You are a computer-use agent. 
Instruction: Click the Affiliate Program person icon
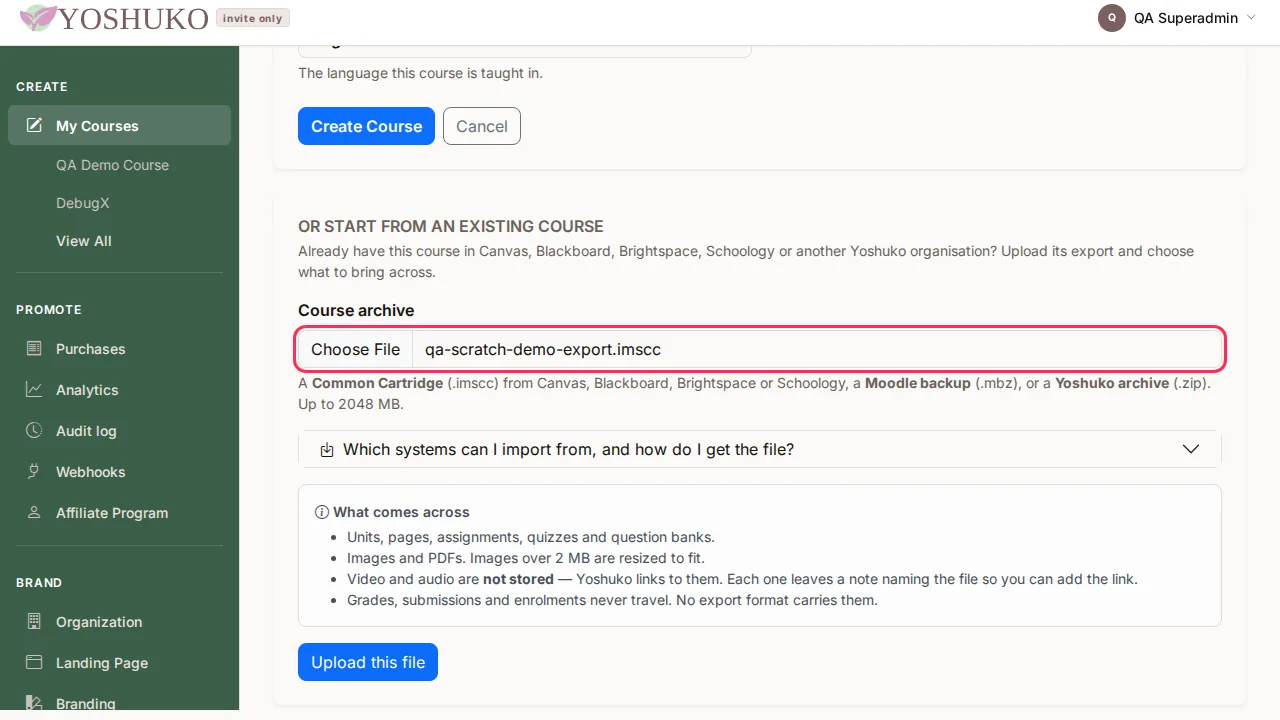[34, 512]
